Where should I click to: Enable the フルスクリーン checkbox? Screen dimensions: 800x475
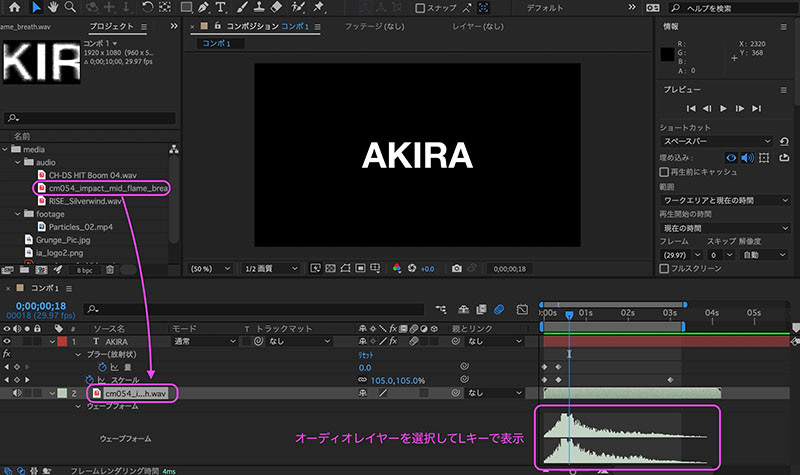point(664,268)
